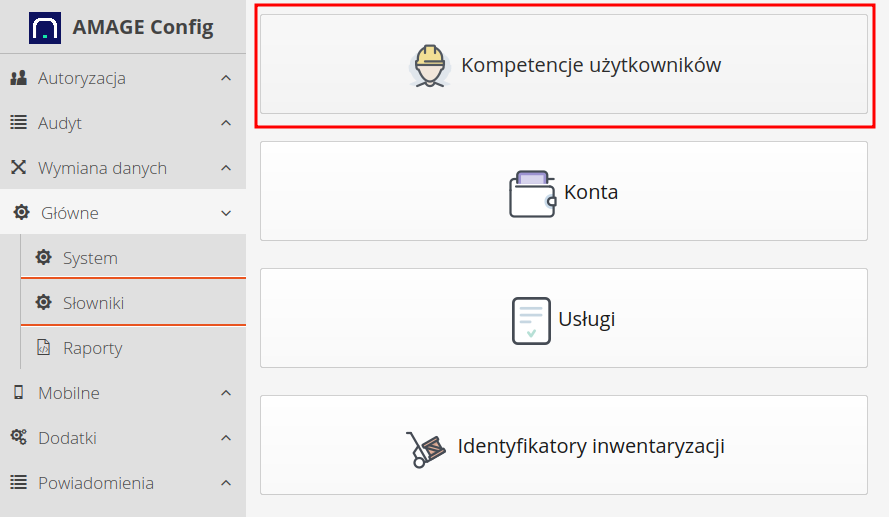Click the gear icon next to System

click(x=43, y=258)
